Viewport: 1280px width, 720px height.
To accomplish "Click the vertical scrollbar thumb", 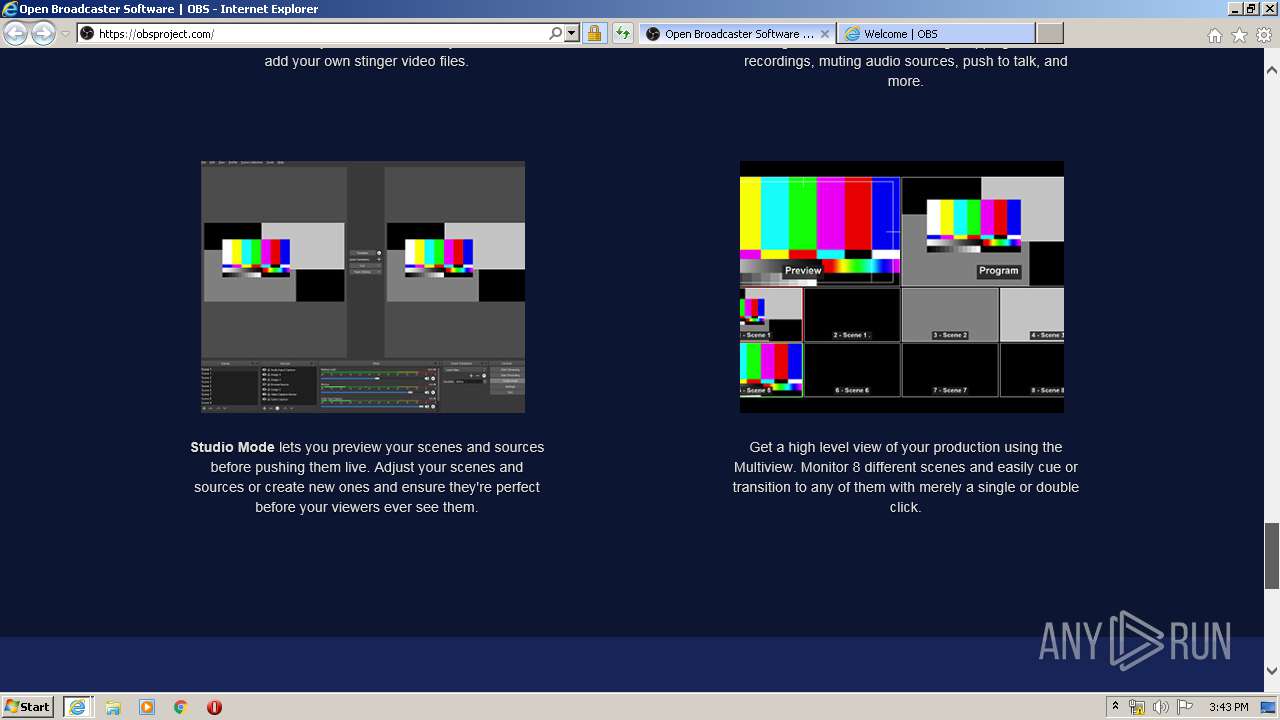I will [x=1272, y=555].
